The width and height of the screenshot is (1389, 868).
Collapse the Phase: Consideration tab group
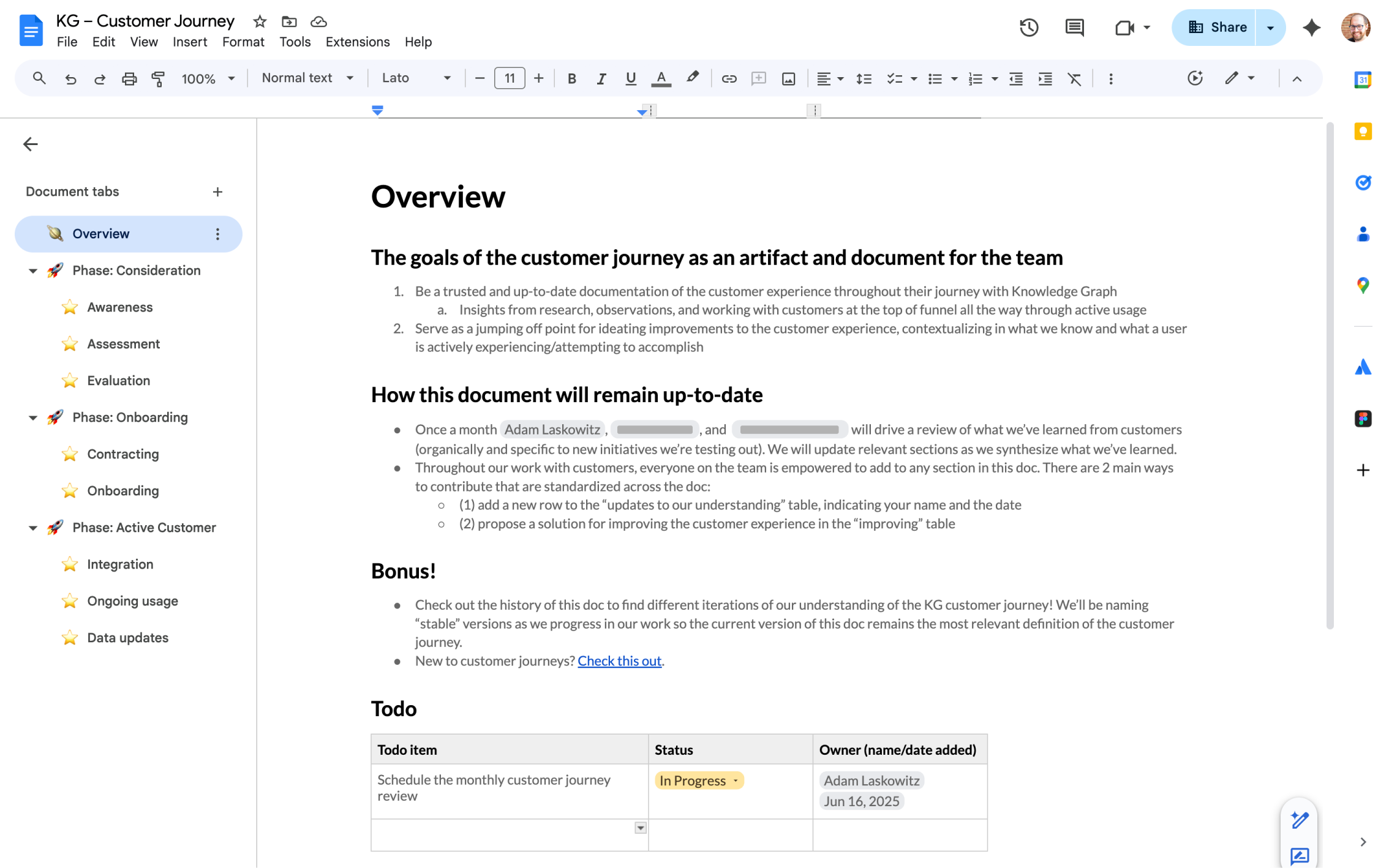click(x=33, y=271)
